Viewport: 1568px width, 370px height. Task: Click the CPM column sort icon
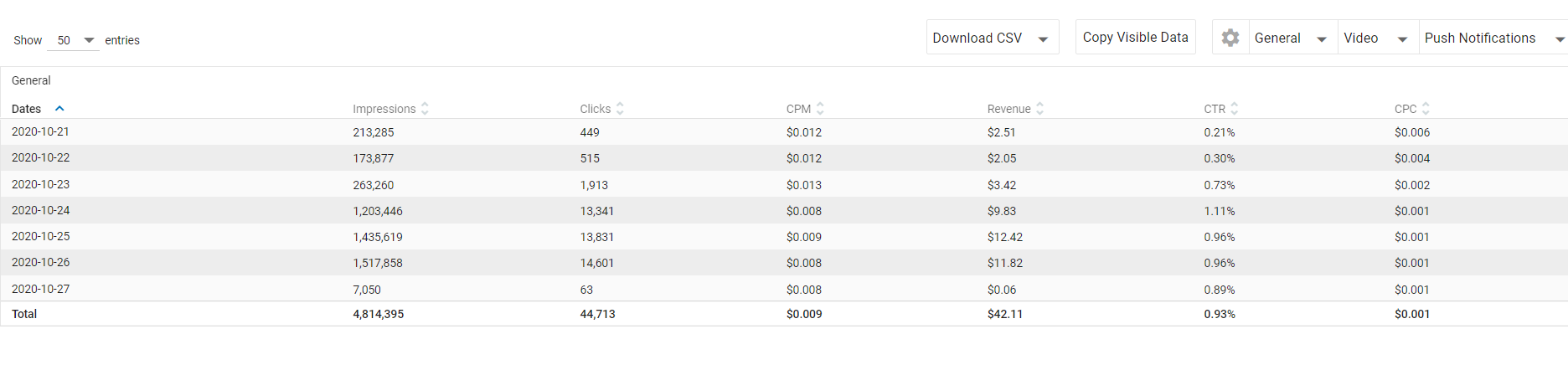tap(820, 109)
